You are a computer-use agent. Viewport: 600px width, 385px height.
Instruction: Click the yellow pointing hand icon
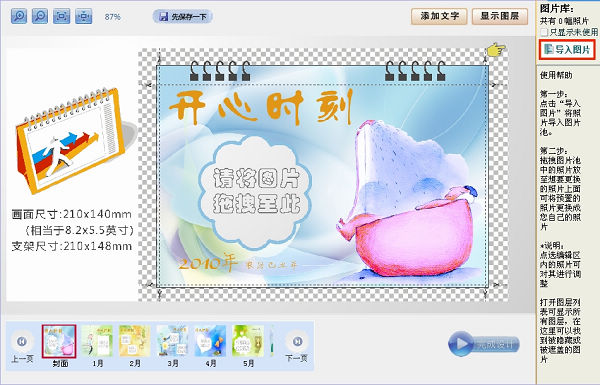[496, 49]
